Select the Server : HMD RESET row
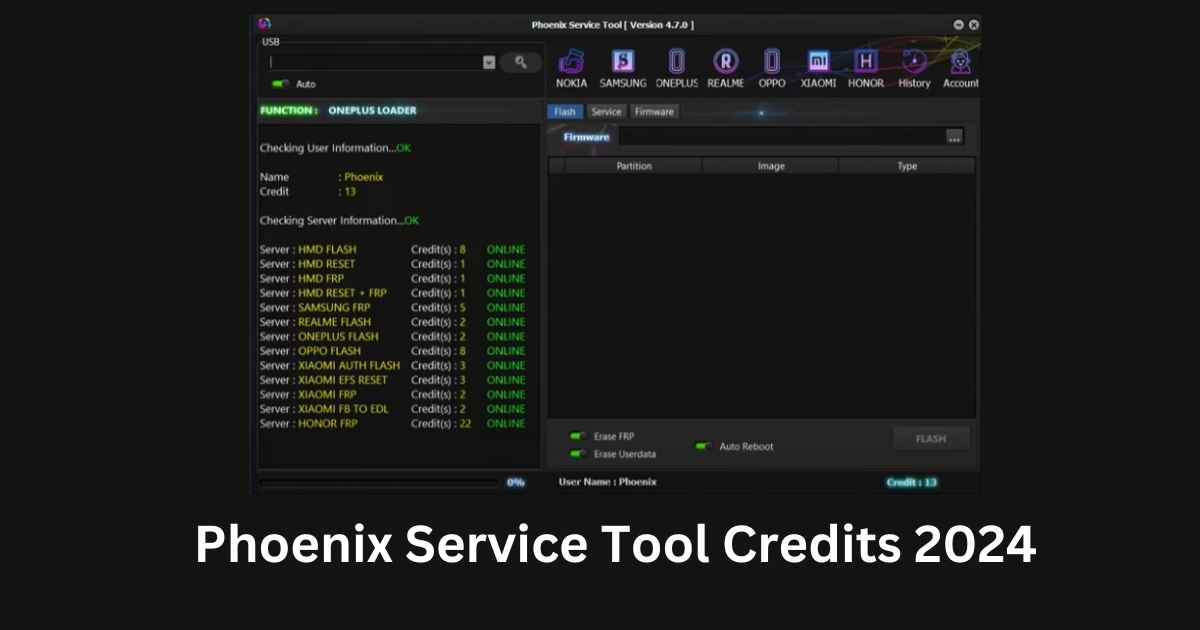 coord(392,264)
